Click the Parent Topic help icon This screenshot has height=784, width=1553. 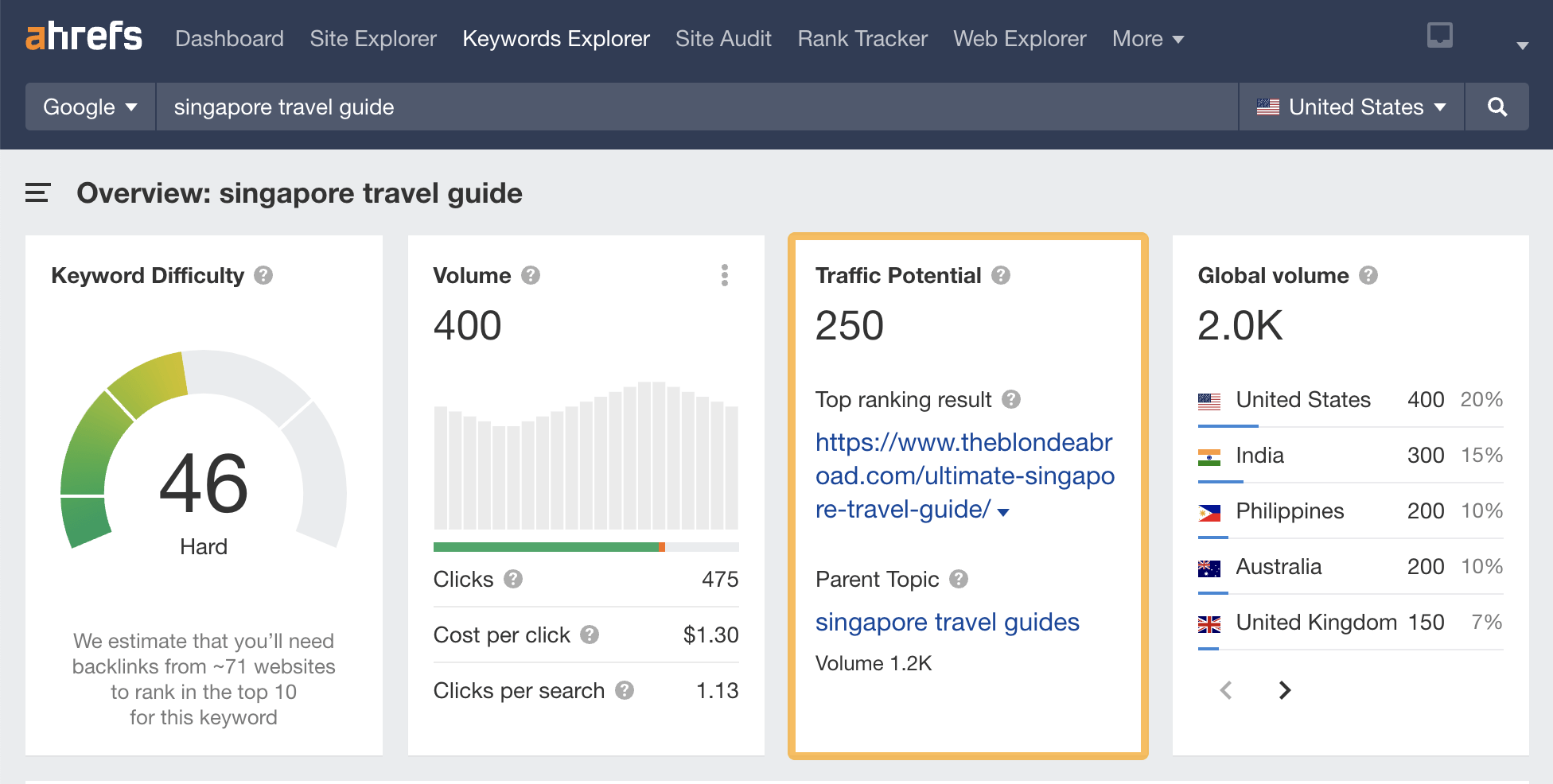pos(959,580)
